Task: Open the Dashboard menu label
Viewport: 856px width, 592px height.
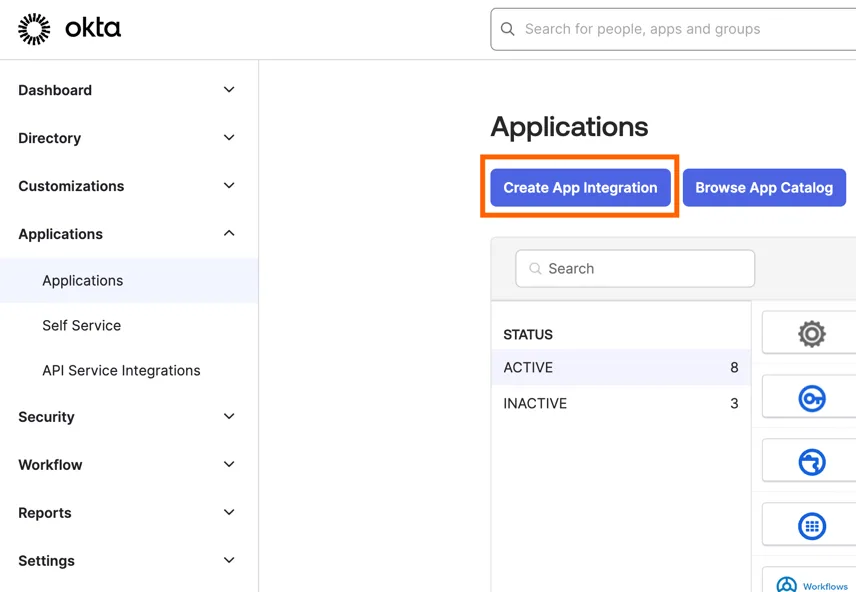Action: pos(55,90)
